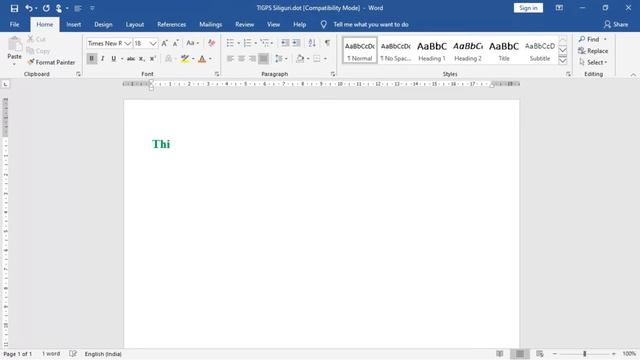
Task: Center the paragraph text
Action: point(241,59)
